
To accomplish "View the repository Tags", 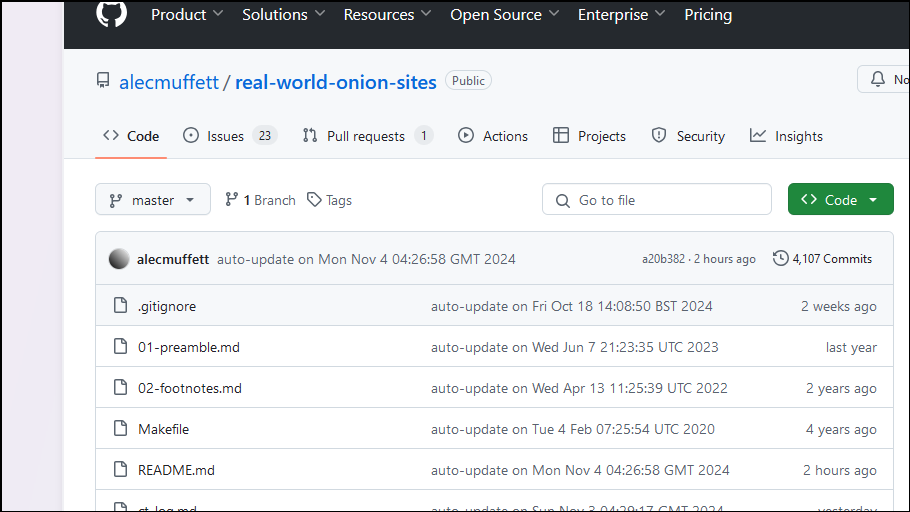I will [x=330, y=200].
